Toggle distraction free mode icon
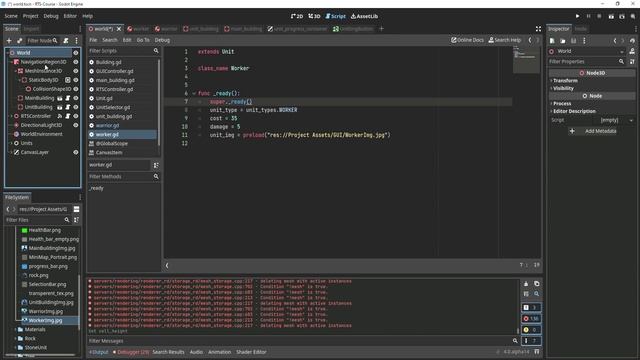This screenshot has width=640, height=360. (538, 29)
